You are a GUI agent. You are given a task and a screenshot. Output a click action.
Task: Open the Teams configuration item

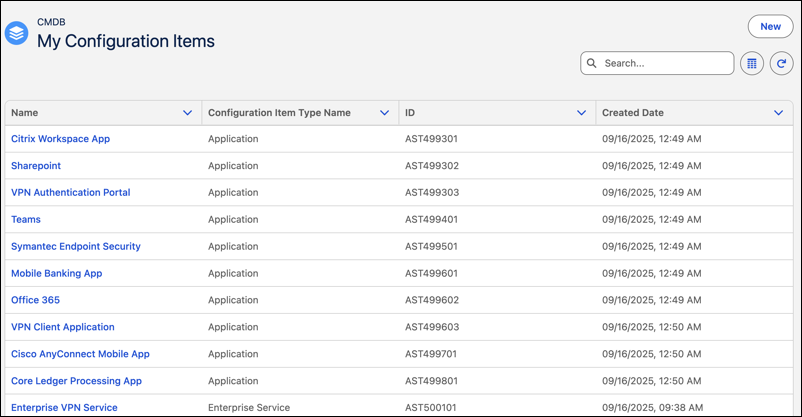point(26,220)
